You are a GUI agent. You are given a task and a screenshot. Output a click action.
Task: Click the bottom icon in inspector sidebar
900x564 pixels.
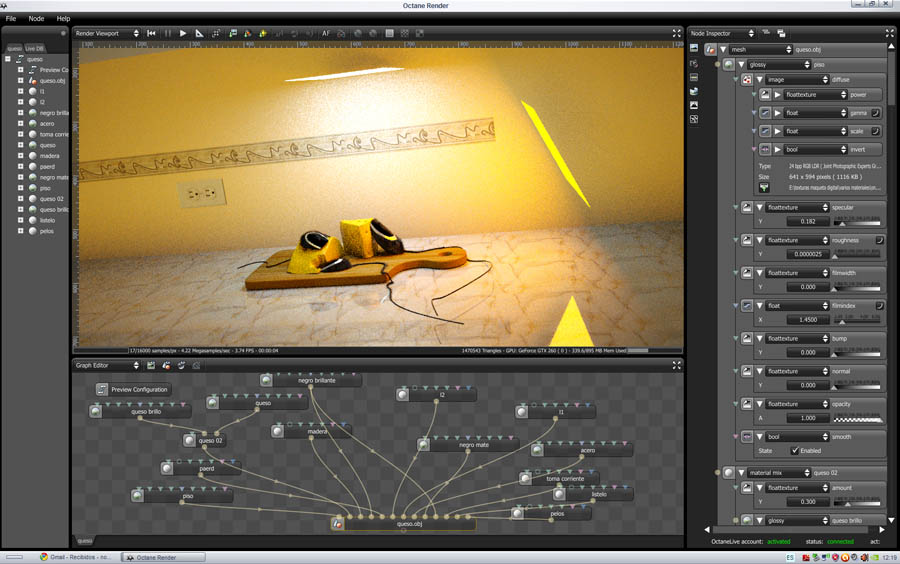694,119
